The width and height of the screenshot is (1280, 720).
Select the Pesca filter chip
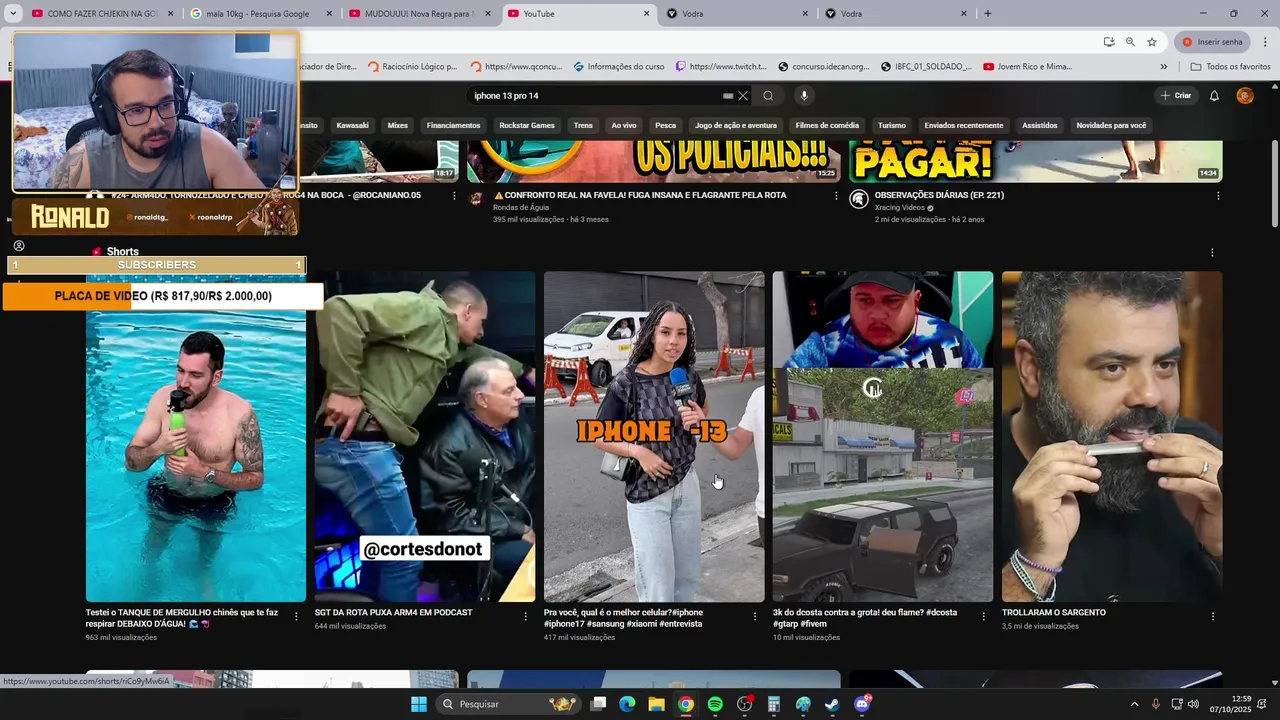coord(665,125)
